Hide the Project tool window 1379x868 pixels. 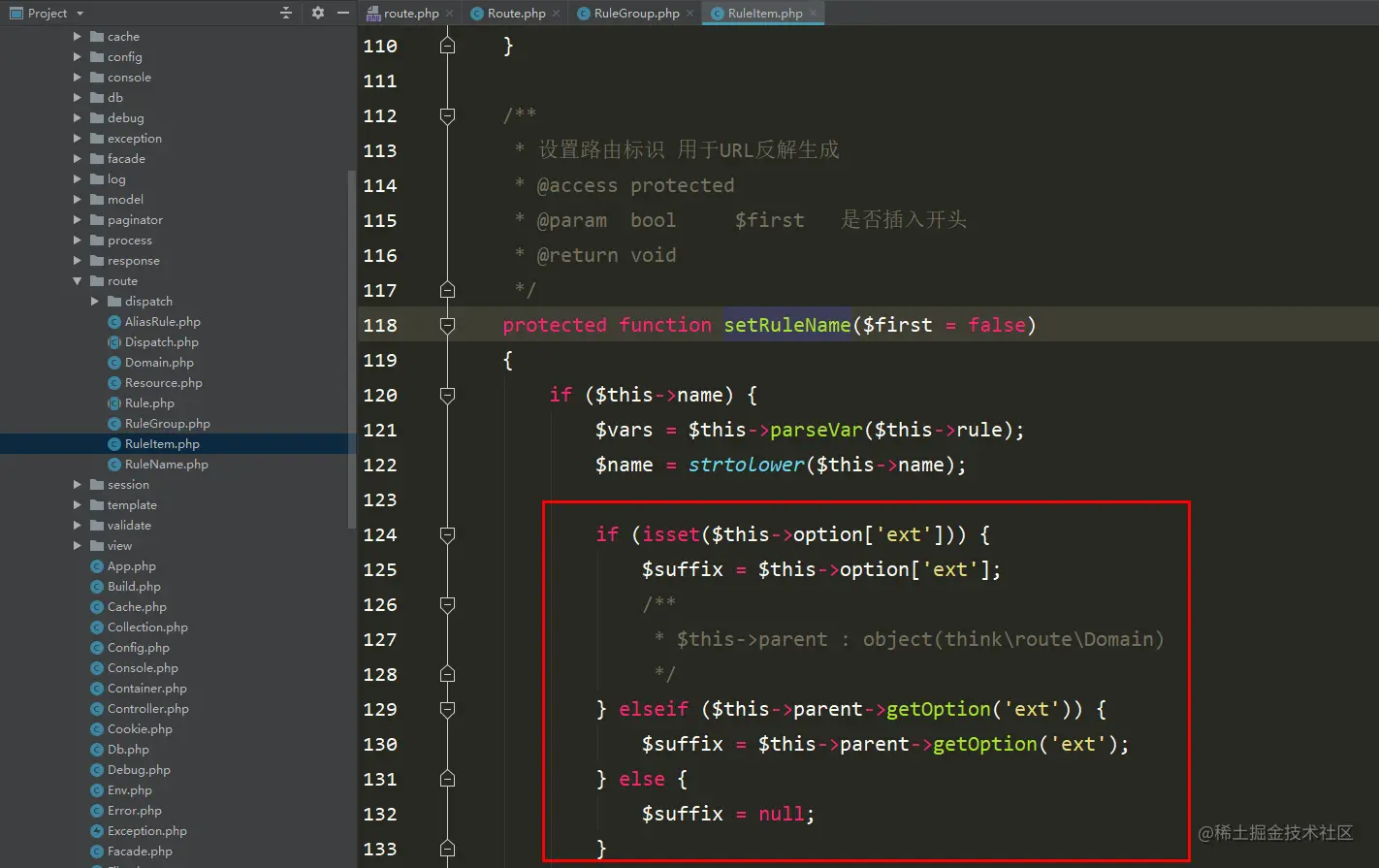[342, 13]
